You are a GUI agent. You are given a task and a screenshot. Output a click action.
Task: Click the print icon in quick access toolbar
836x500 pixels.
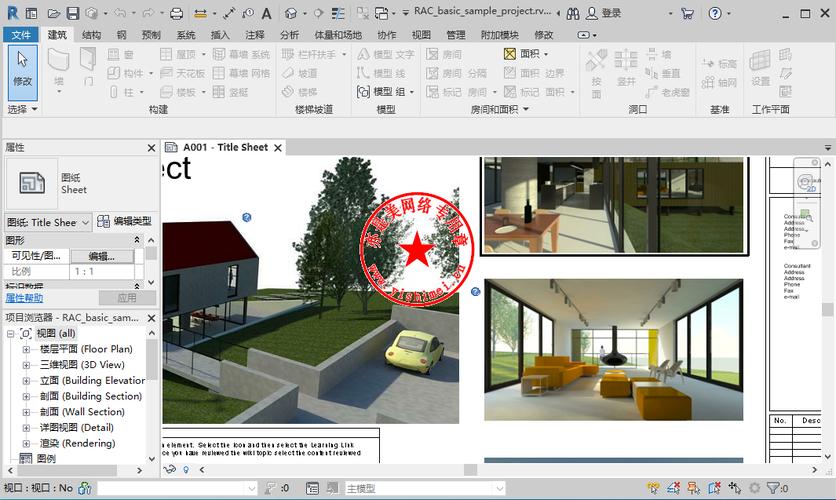176,13
